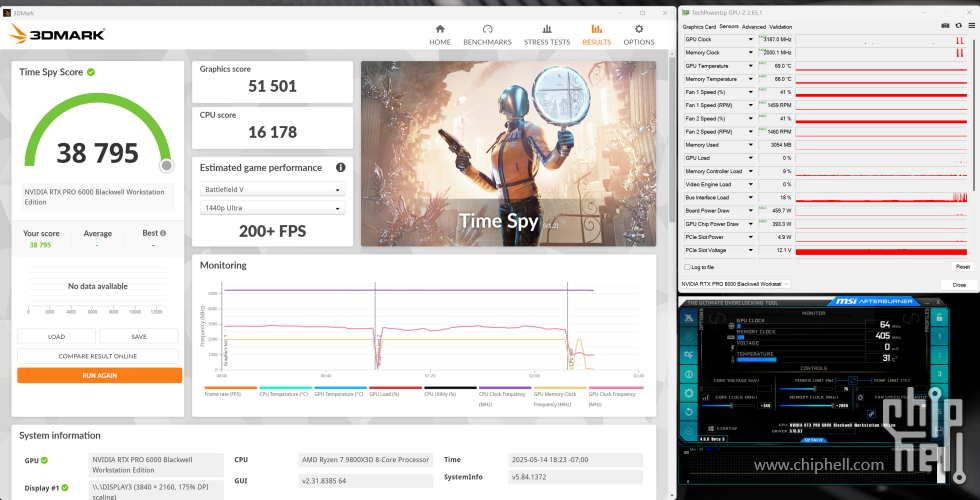This screenshot has height=500, width=980.
Task: Open the fan speed settings gear icon
Action: (x=860, y=398)
